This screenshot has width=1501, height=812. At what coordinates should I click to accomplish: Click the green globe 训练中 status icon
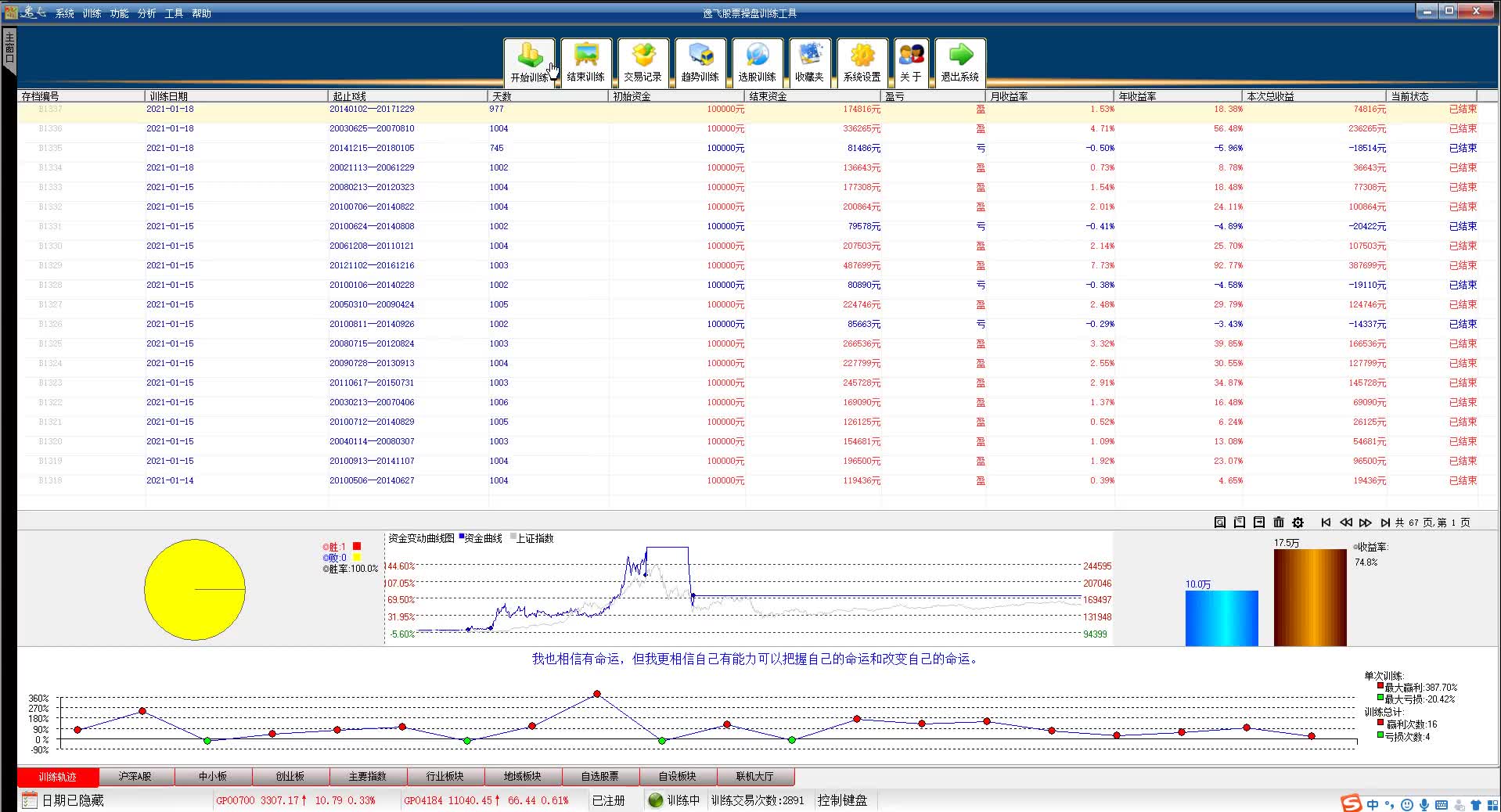pyautogui.click(x=656, y=800)
